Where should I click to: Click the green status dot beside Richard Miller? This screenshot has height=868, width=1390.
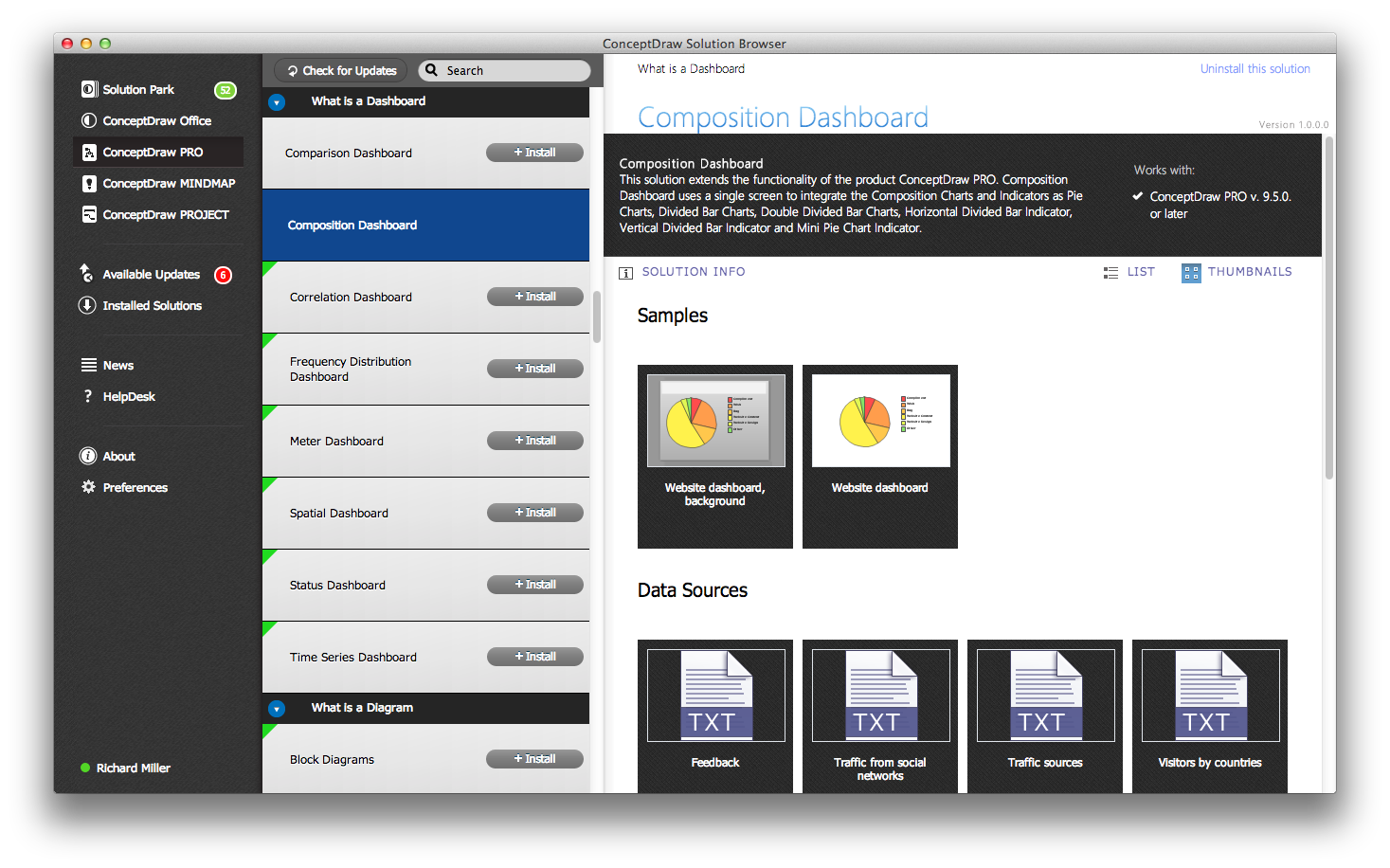85,768
